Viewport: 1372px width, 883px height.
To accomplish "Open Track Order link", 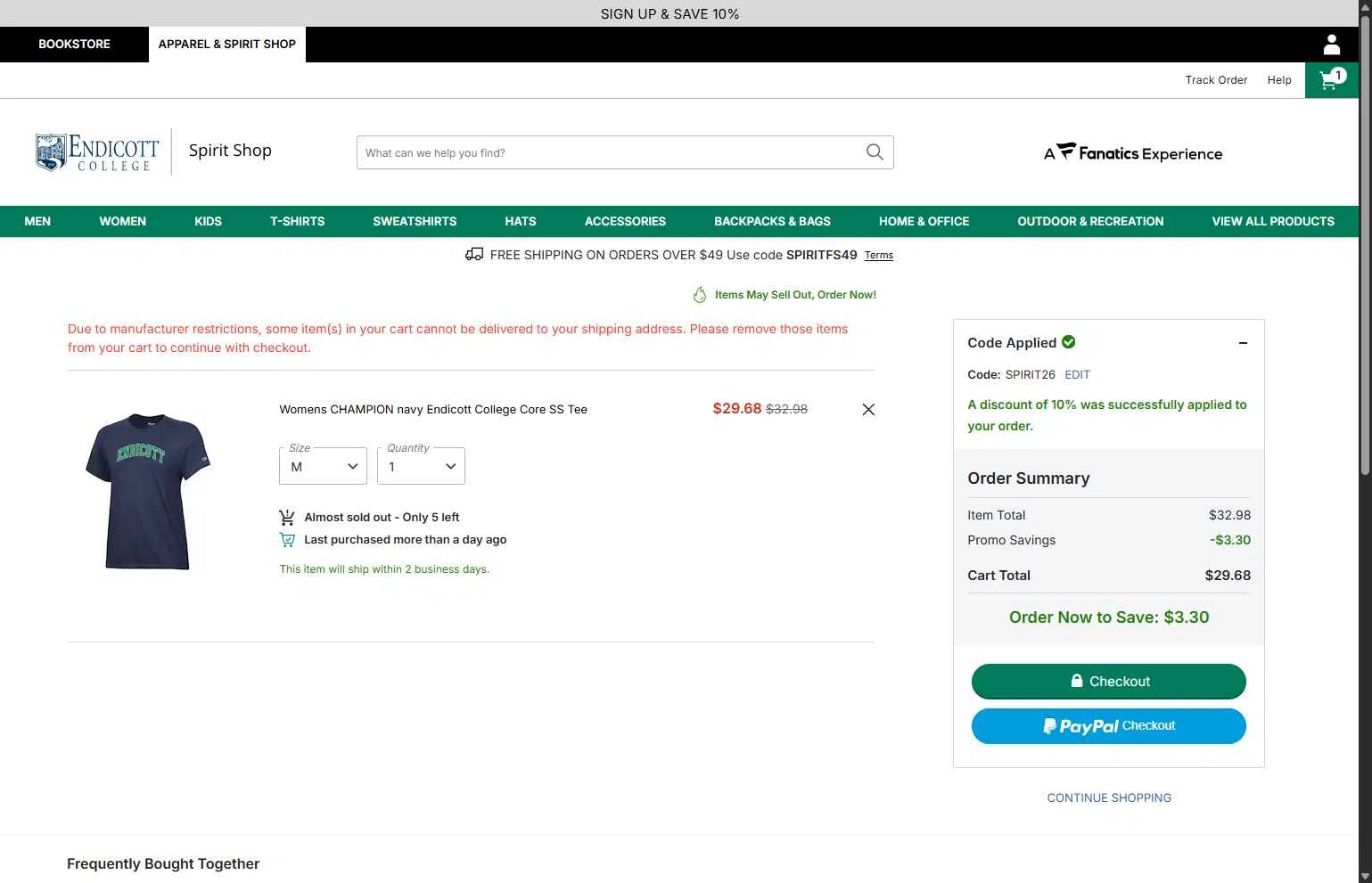I will pyautogui.click(x=1216, y=80).
